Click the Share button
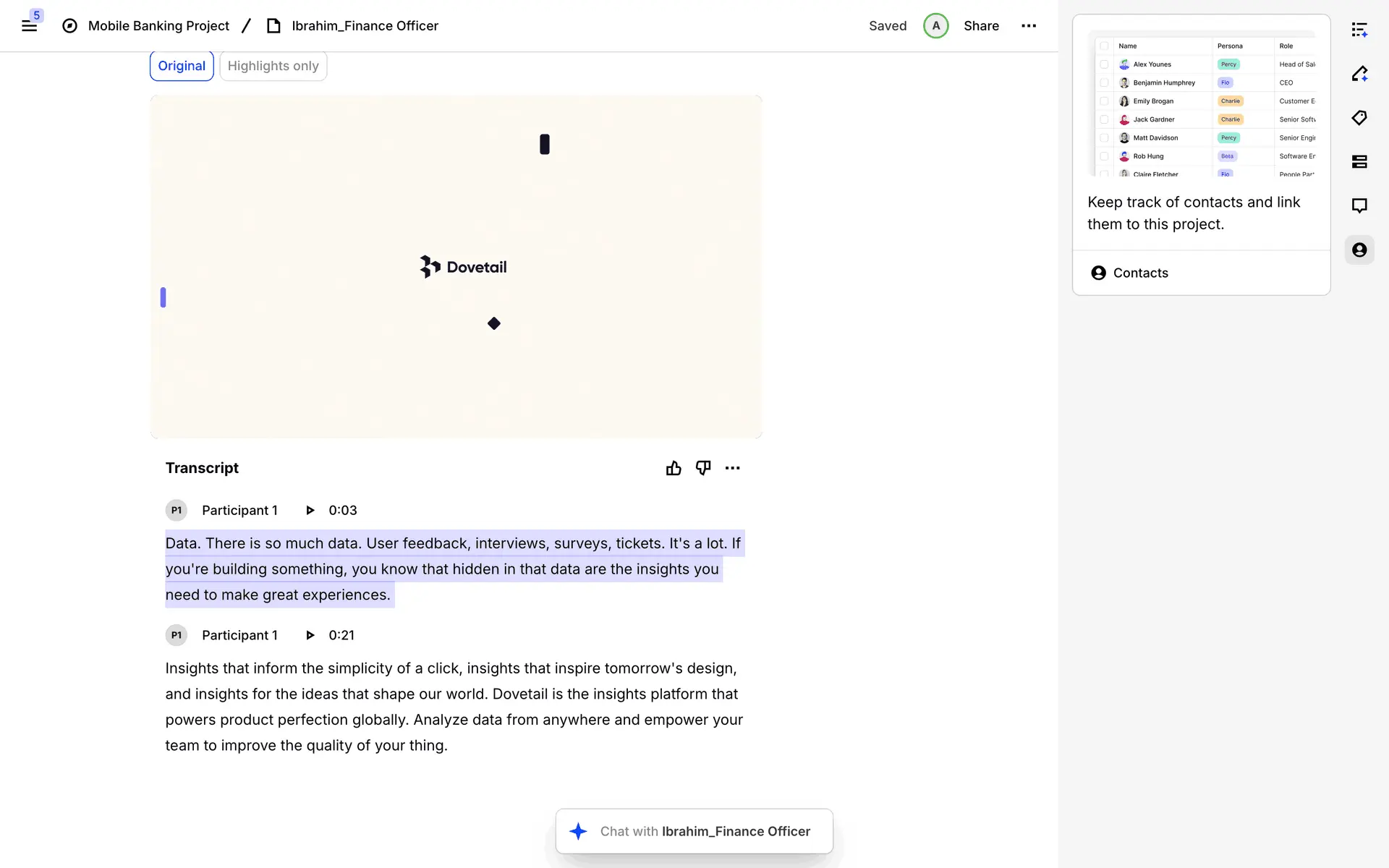This screenshot has width=1389, height=868. (x=981, y=26)
